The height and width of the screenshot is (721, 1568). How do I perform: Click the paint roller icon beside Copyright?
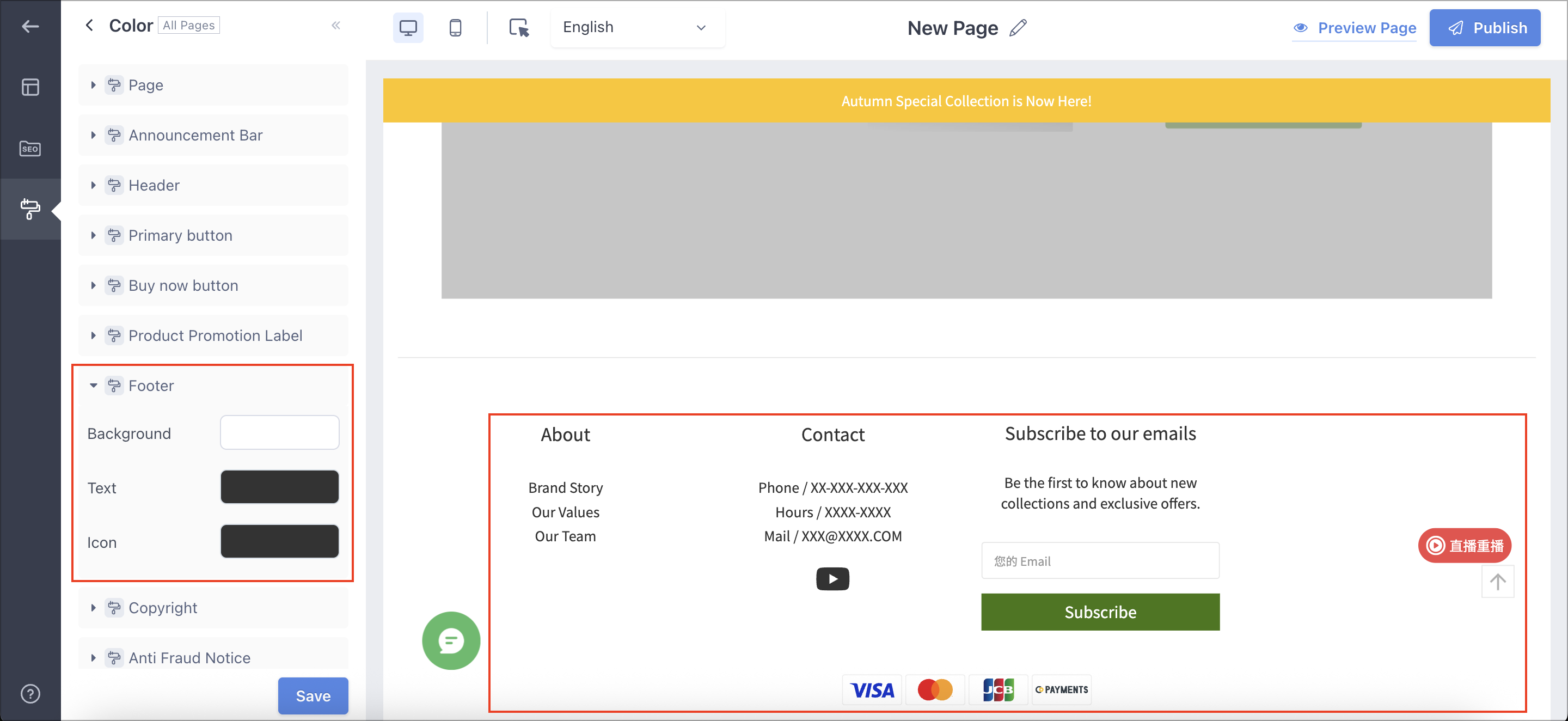click(114, 608)
